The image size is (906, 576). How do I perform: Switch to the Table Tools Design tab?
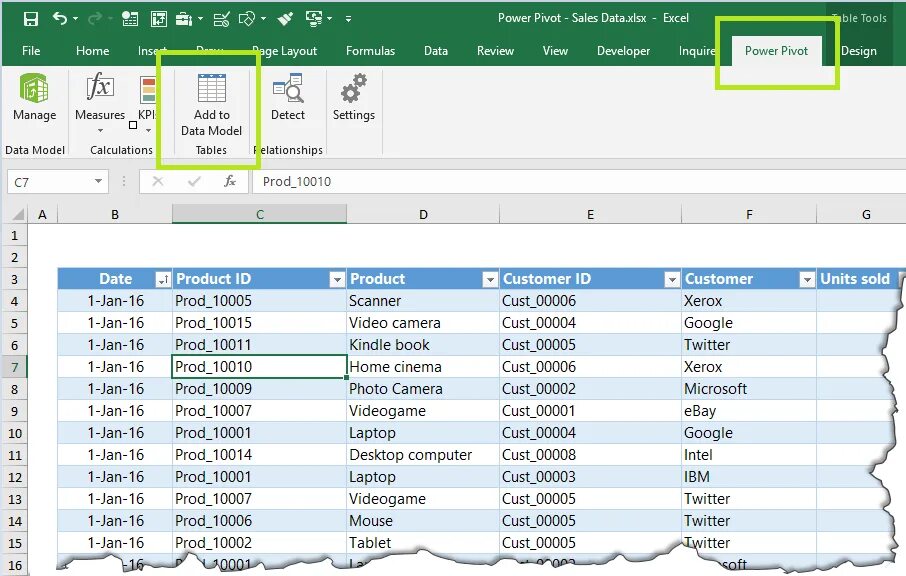coord(859,51)
